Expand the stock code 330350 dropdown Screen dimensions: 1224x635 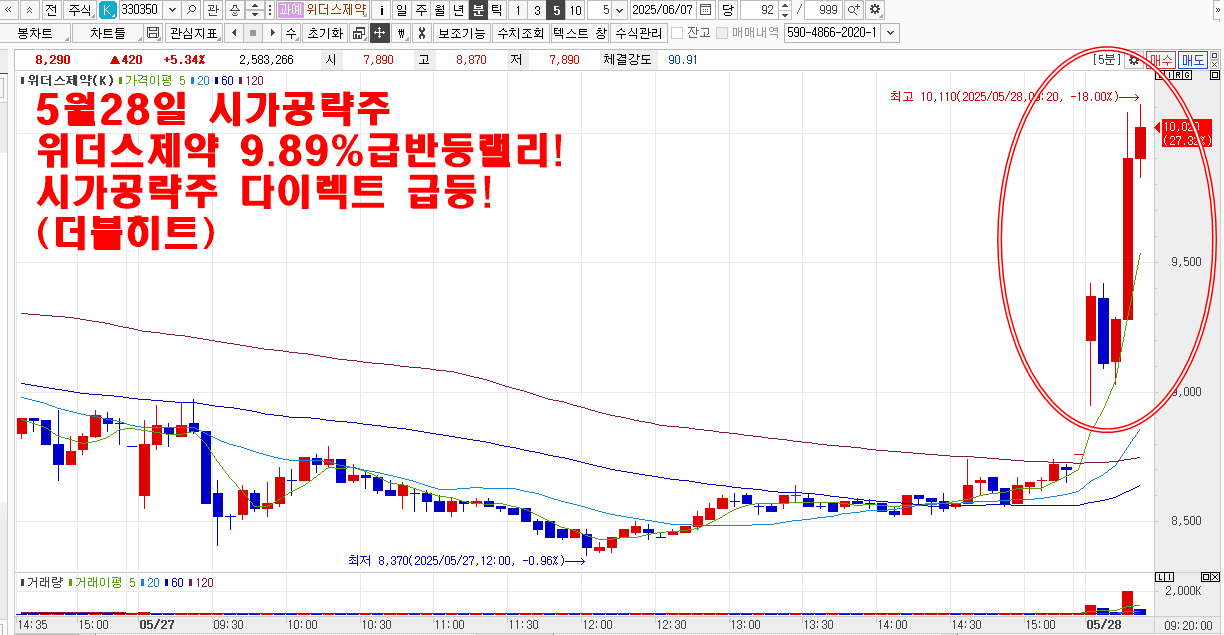172,10
